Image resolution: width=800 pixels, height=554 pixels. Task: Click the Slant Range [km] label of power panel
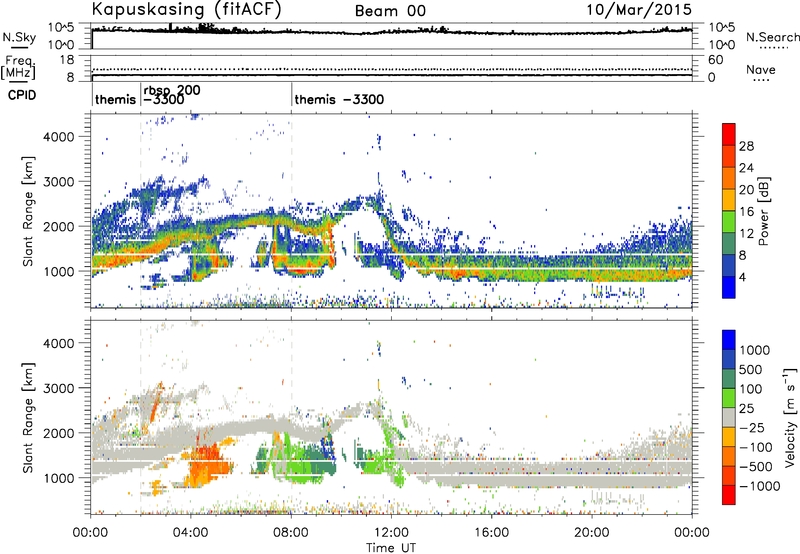28,211
